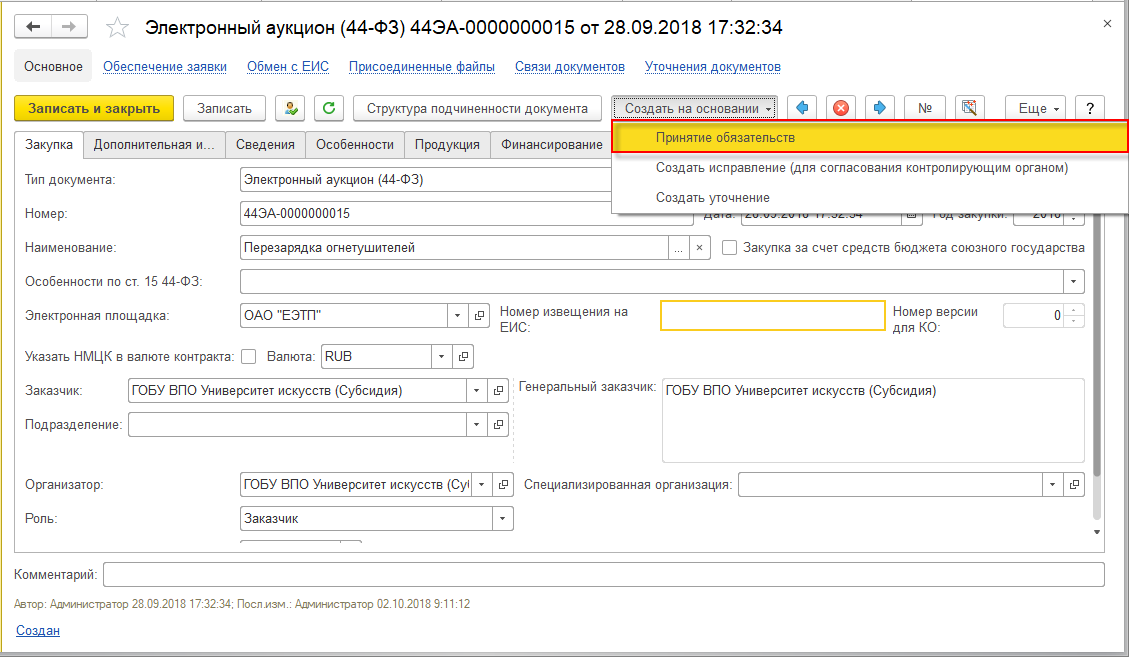Expand the Особенности по ст. 15 dropdown

point(1074,282)
